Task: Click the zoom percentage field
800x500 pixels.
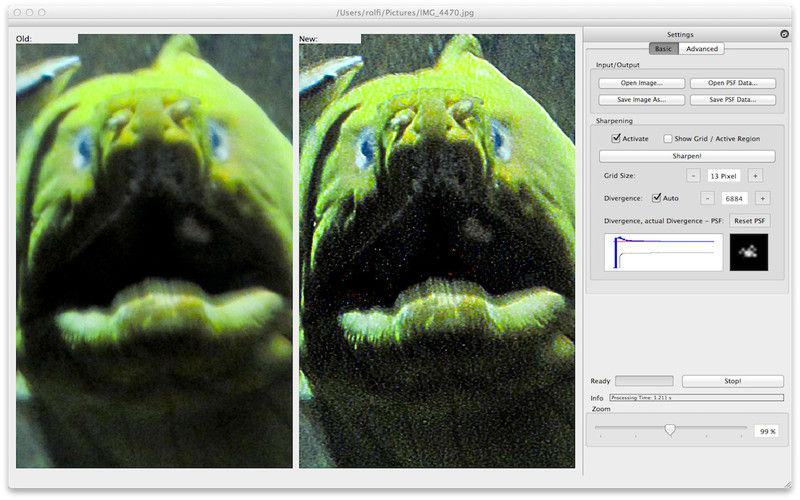Action: pyautogui.click(x=767, y=430)
